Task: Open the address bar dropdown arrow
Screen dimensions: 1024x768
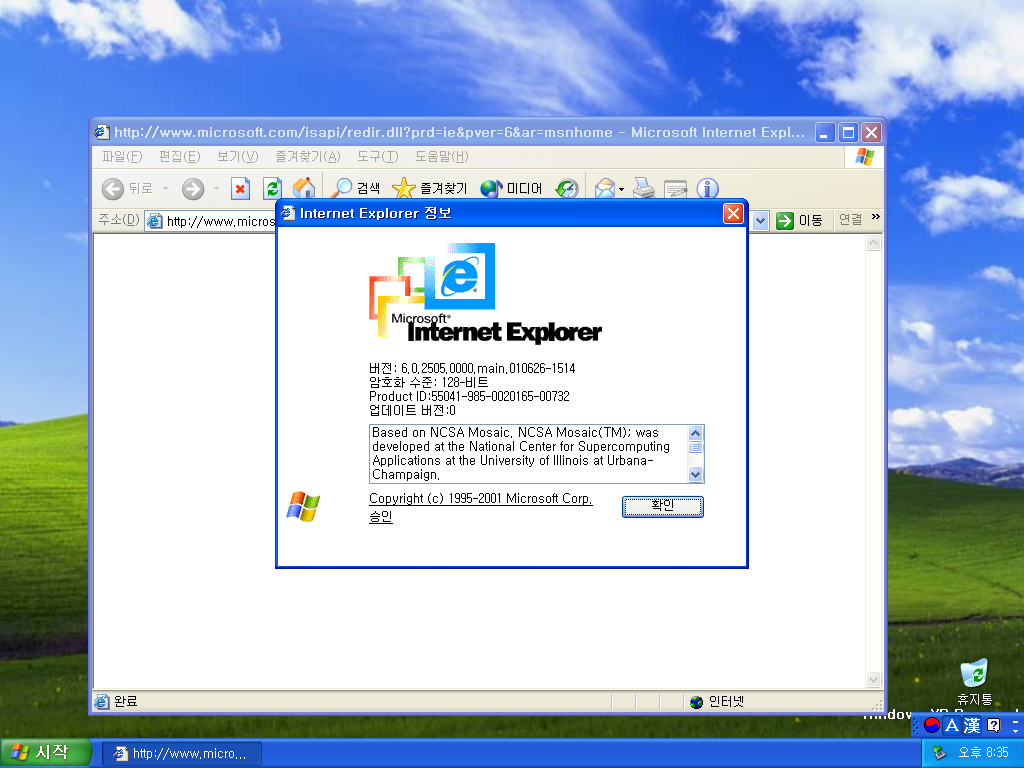Action: 760,221
